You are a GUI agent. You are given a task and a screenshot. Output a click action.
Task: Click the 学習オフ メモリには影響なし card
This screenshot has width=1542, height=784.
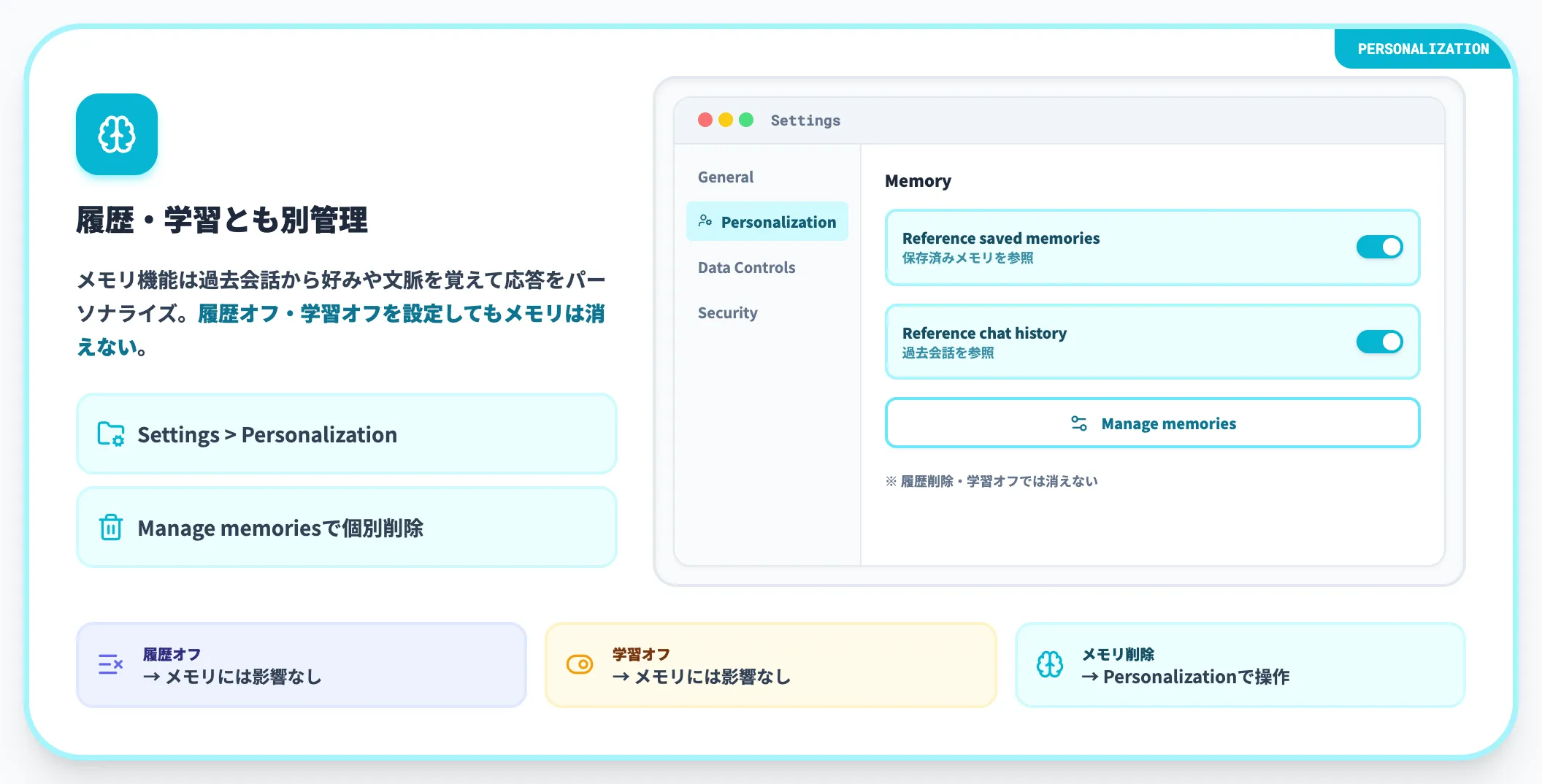click(771, 664)
